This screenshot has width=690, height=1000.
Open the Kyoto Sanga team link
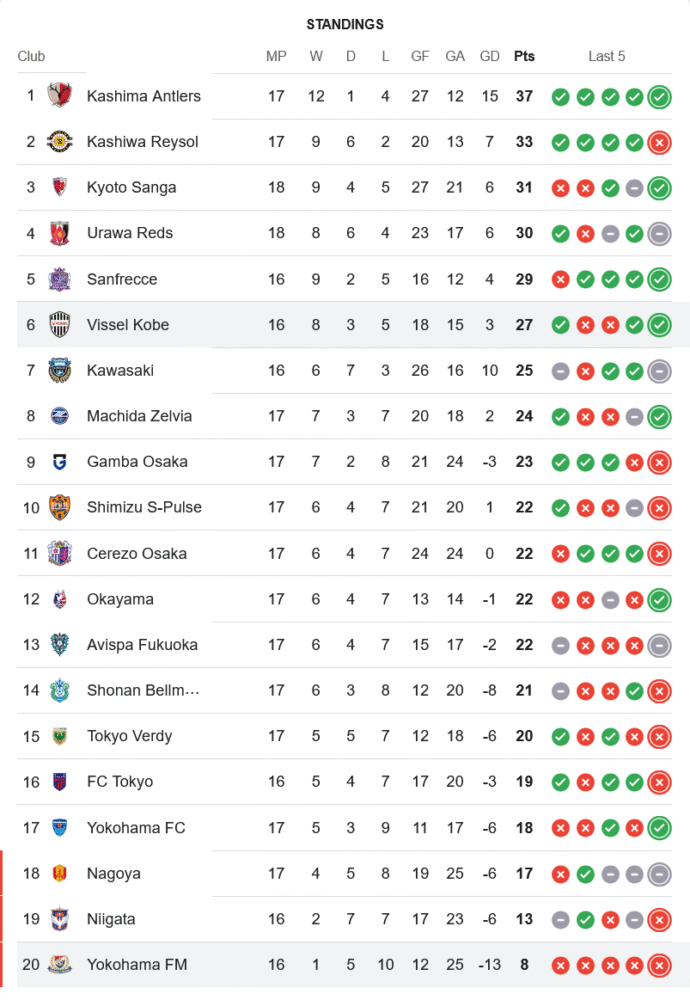[131, 187]
